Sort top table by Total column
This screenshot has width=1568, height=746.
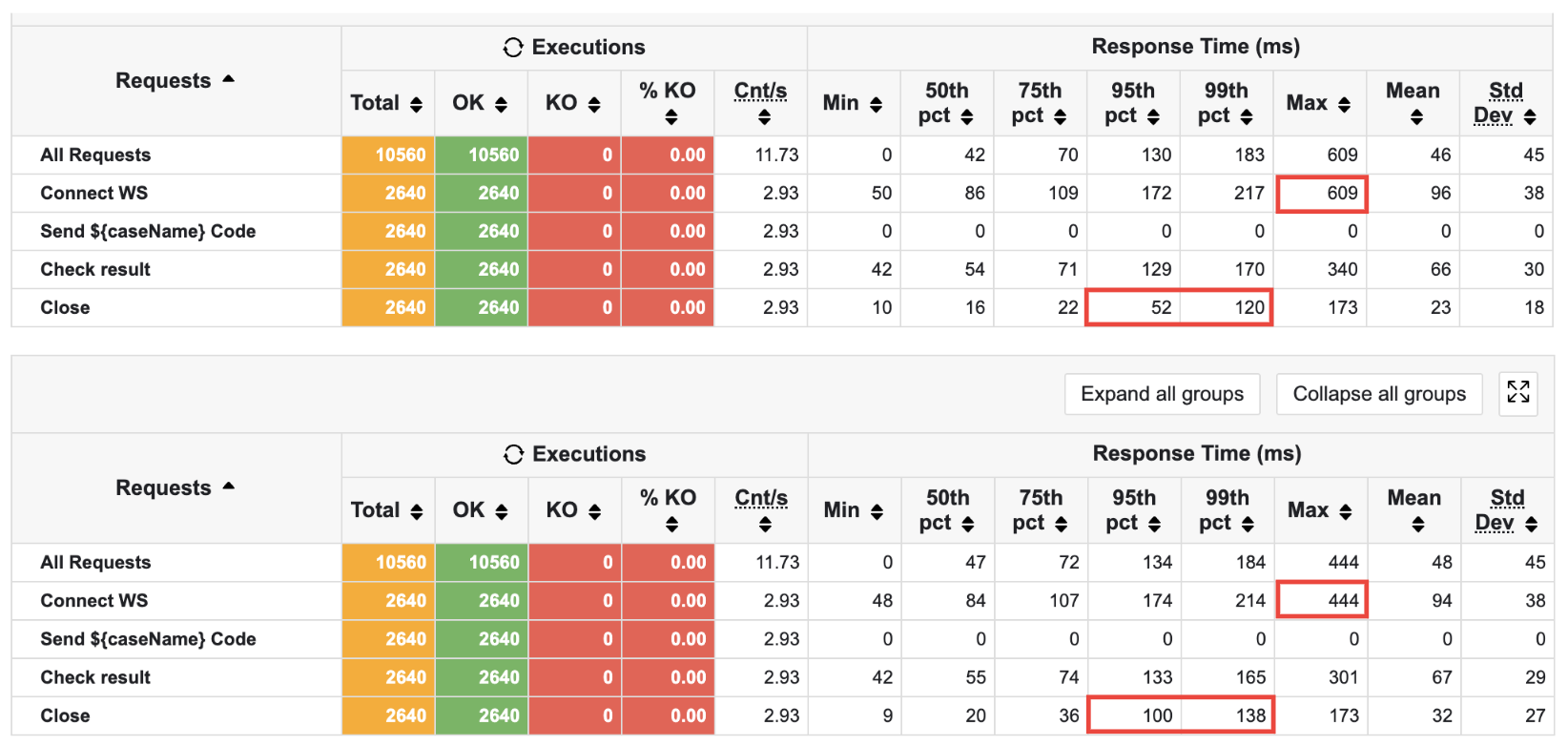click(x=416, y=105)
